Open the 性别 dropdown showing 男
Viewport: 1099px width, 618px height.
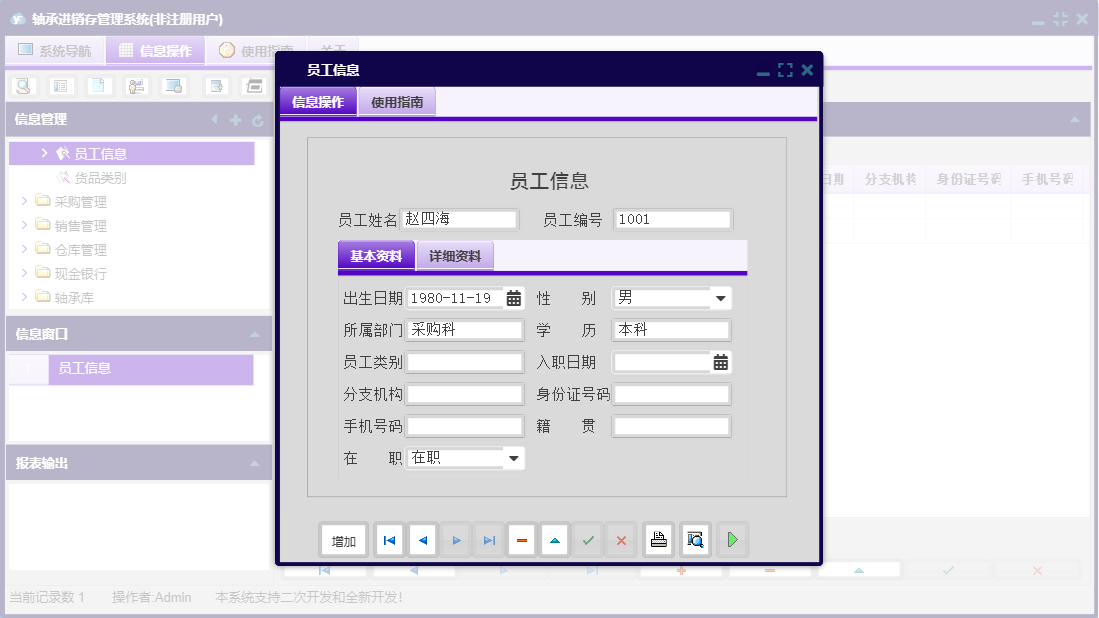pos(721,298)
